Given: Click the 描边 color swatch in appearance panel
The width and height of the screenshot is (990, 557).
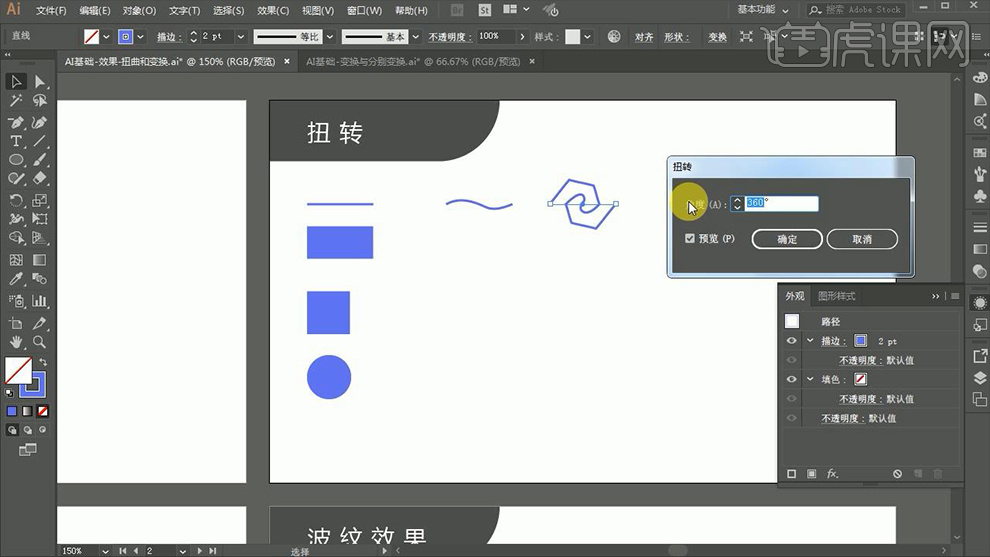Looking at the screenshot, I should pos(860,341).
